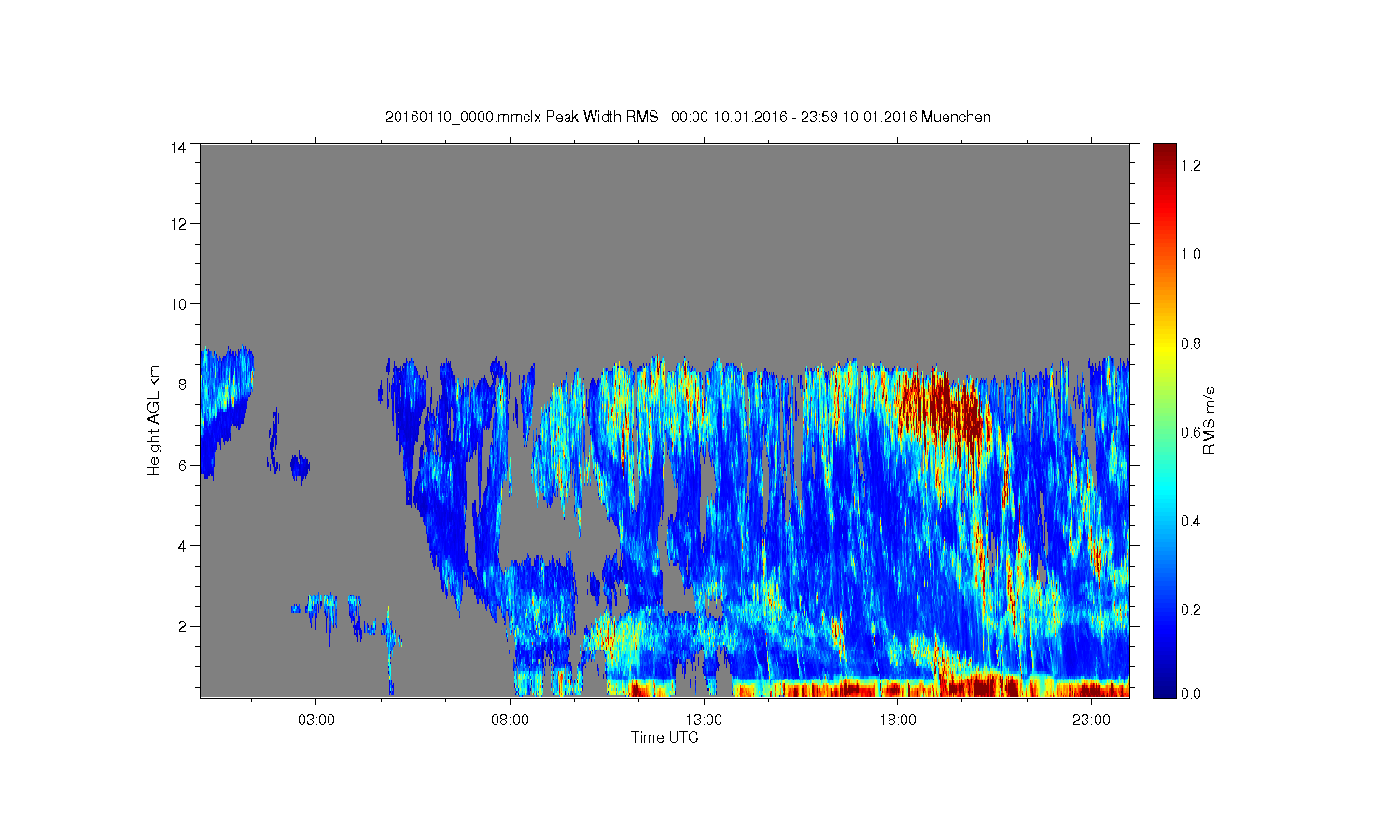Viewport: 1400px width, 840px height.
Task: Click the height tick label 2
Action: (x=182, y=626)
